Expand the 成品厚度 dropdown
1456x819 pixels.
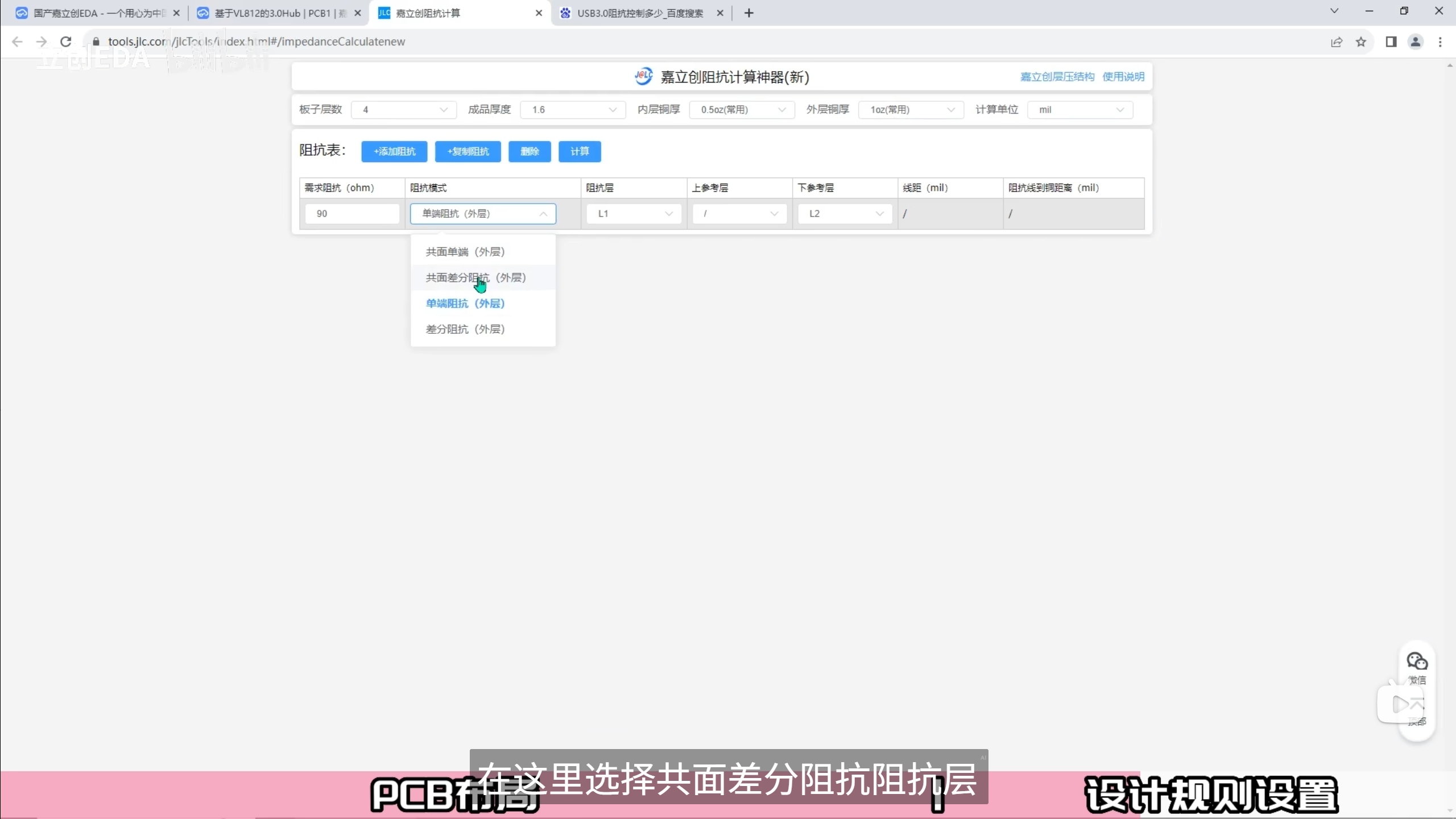pyautogui.click(x=573, y=110)
